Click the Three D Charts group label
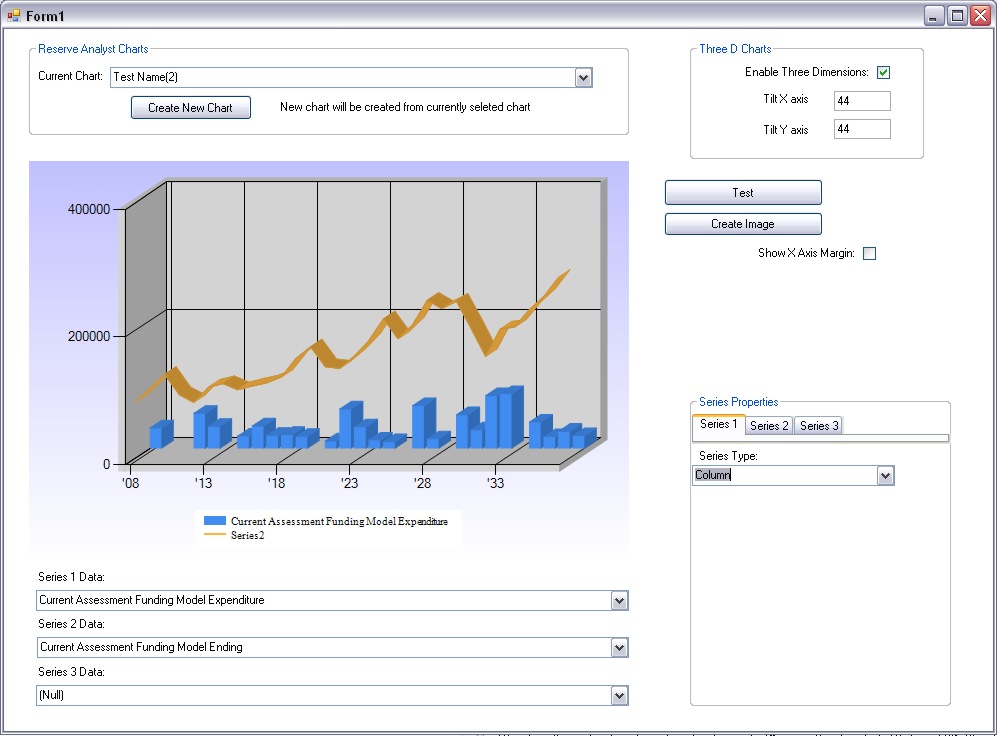Image resolution: width=997 pixels, height=736 pixels. [x=735, y=49]
